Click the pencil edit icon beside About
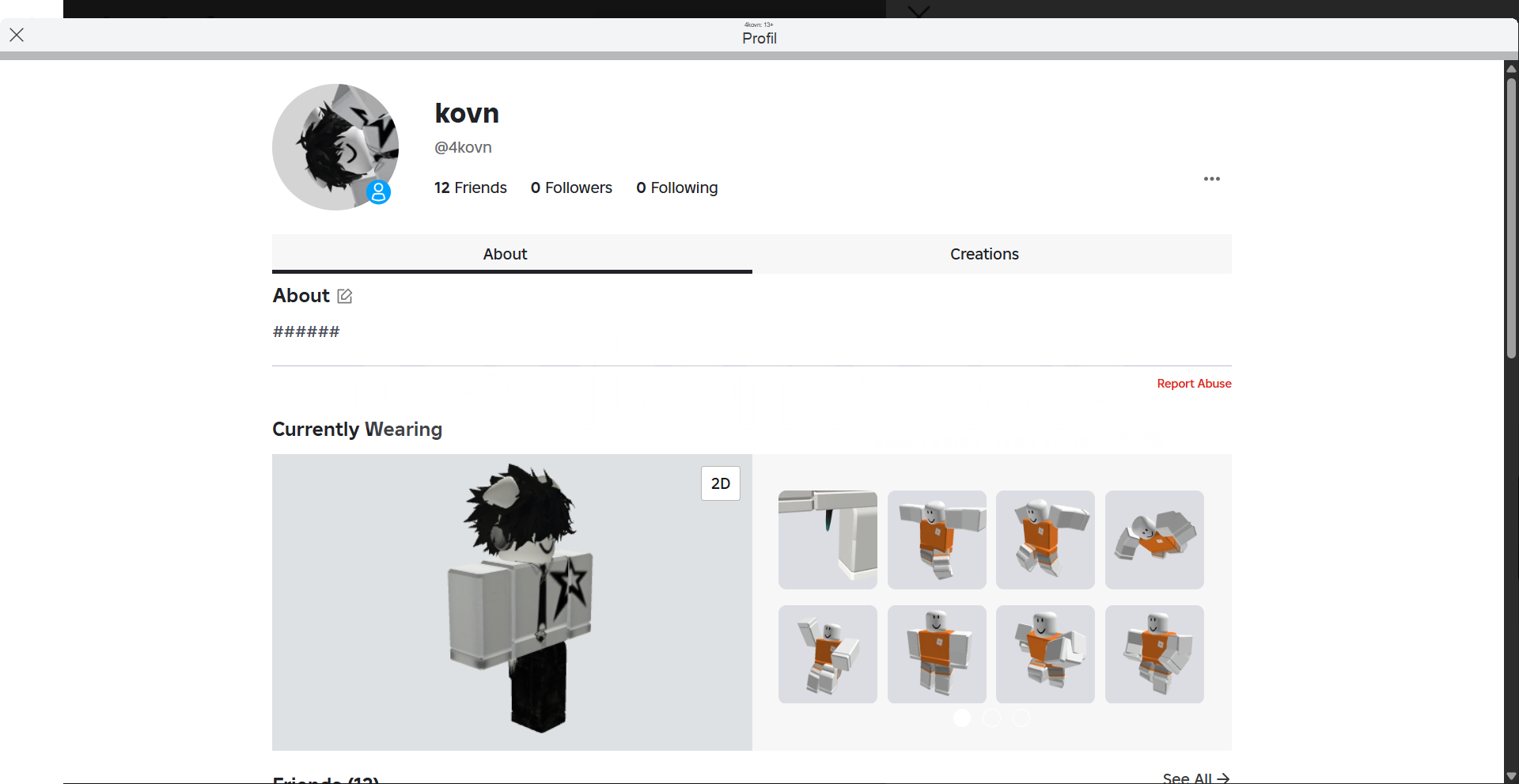 (345, 296)
